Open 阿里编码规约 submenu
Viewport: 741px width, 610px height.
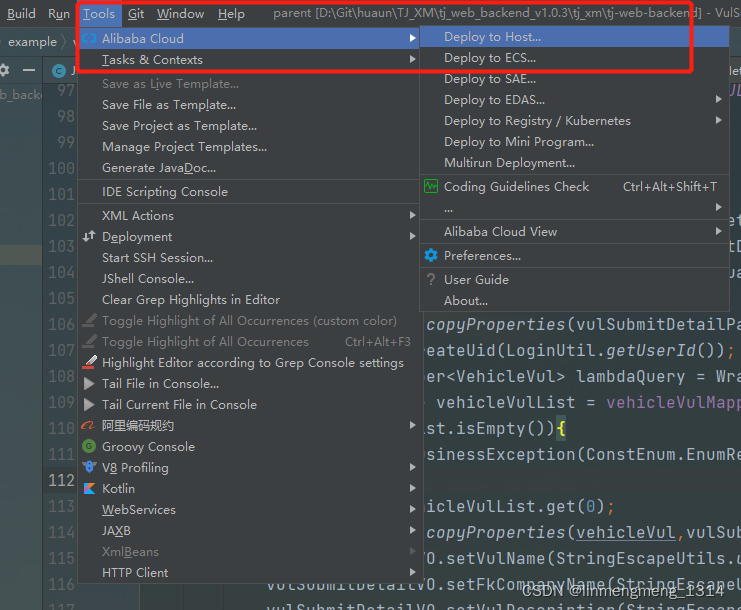click(249, 426)
